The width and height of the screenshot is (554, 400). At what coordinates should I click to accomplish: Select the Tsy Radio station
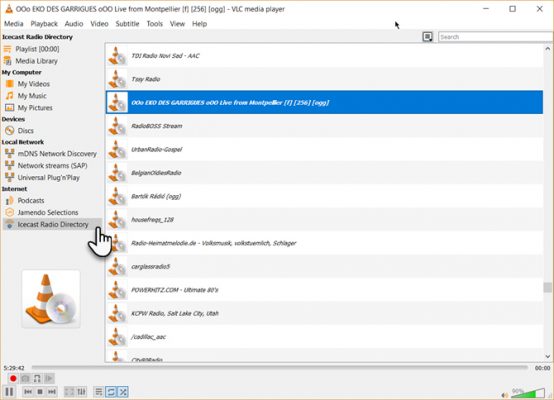(324, 79)
